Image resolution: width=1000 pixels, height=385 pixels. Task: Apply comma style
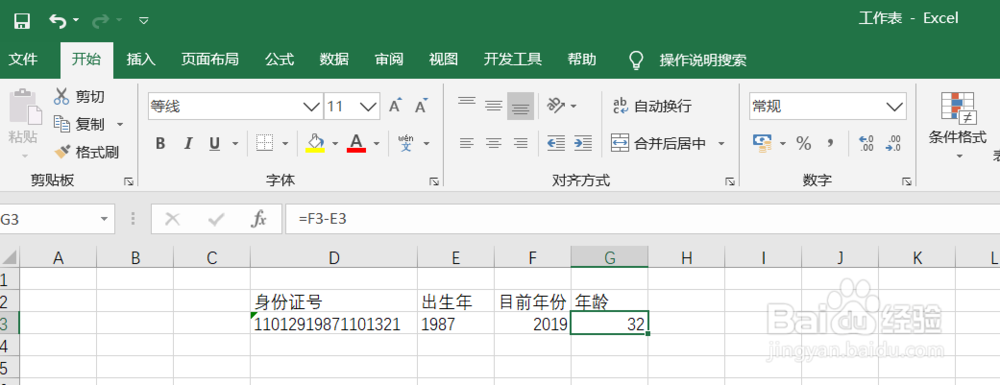pyautogui.click(x=830, y=143)
